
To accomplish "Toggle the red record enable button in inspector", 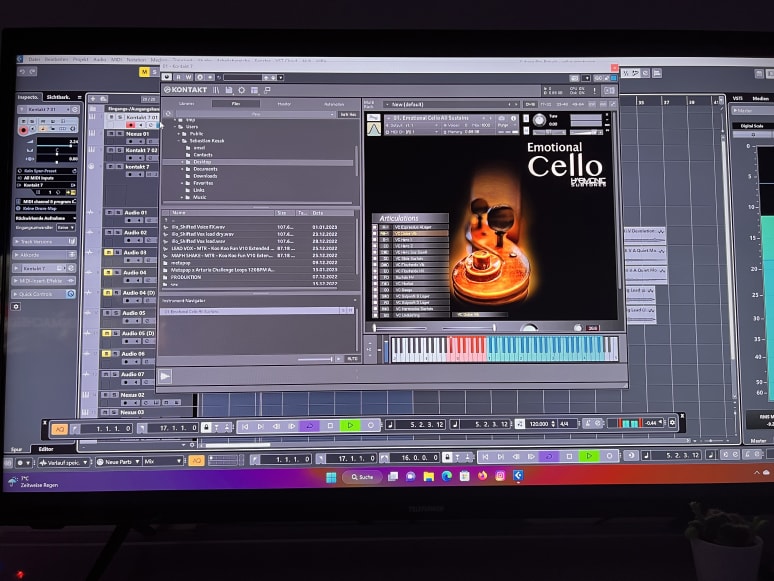I will pos(23,130).
